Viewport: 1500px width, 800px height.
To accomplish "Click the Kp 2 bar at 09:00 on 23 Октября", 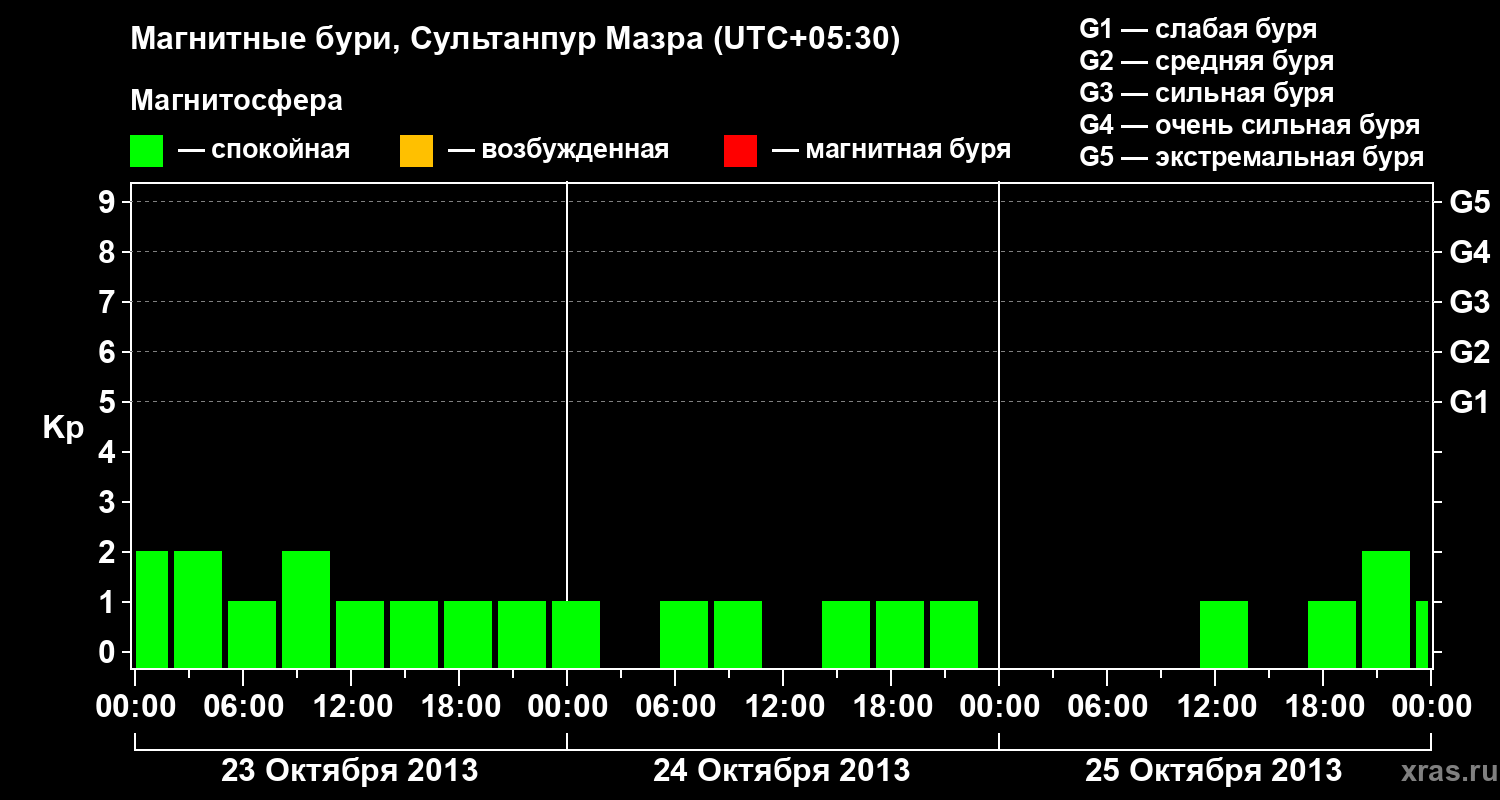I will pyautogui.click(x=306, y=609).
